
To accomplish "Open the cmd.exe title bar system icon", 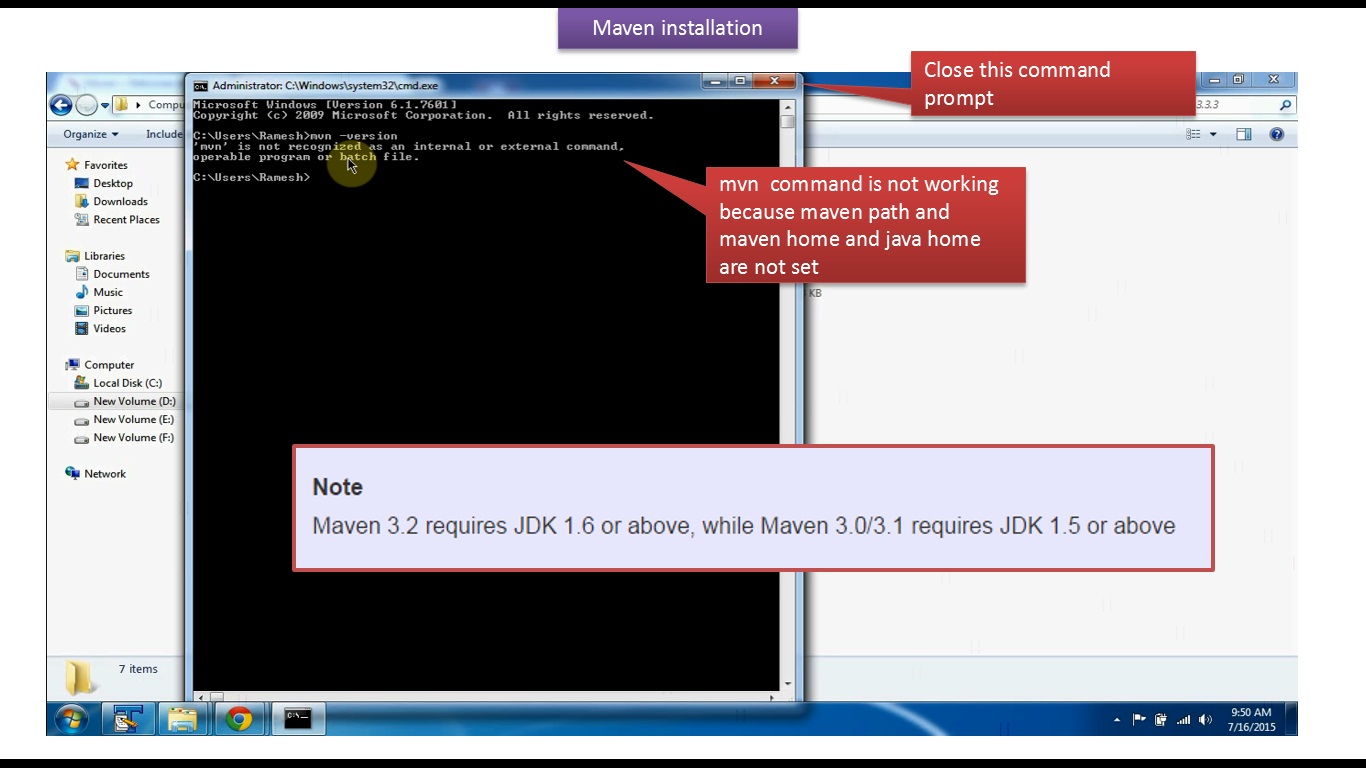I will tap(200, 86).
